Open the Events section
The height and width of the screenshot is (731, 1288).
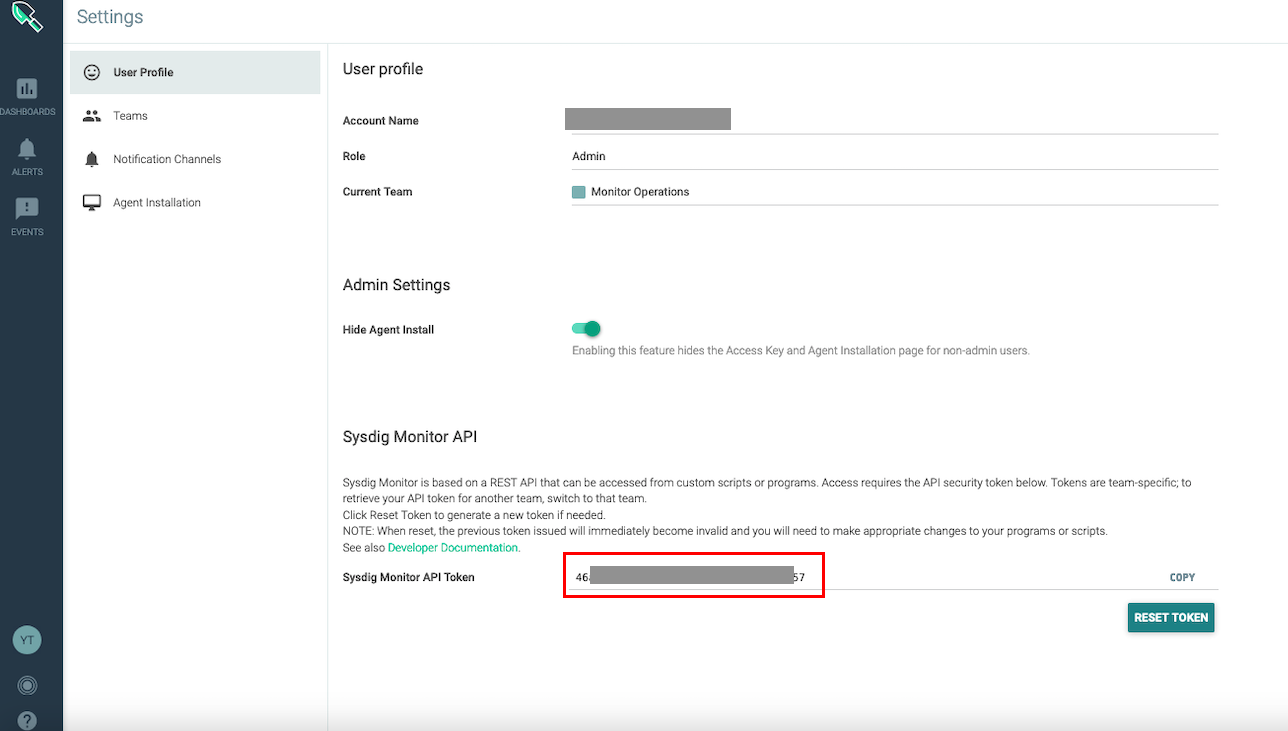pyautogui.click(x=27, y=213)
